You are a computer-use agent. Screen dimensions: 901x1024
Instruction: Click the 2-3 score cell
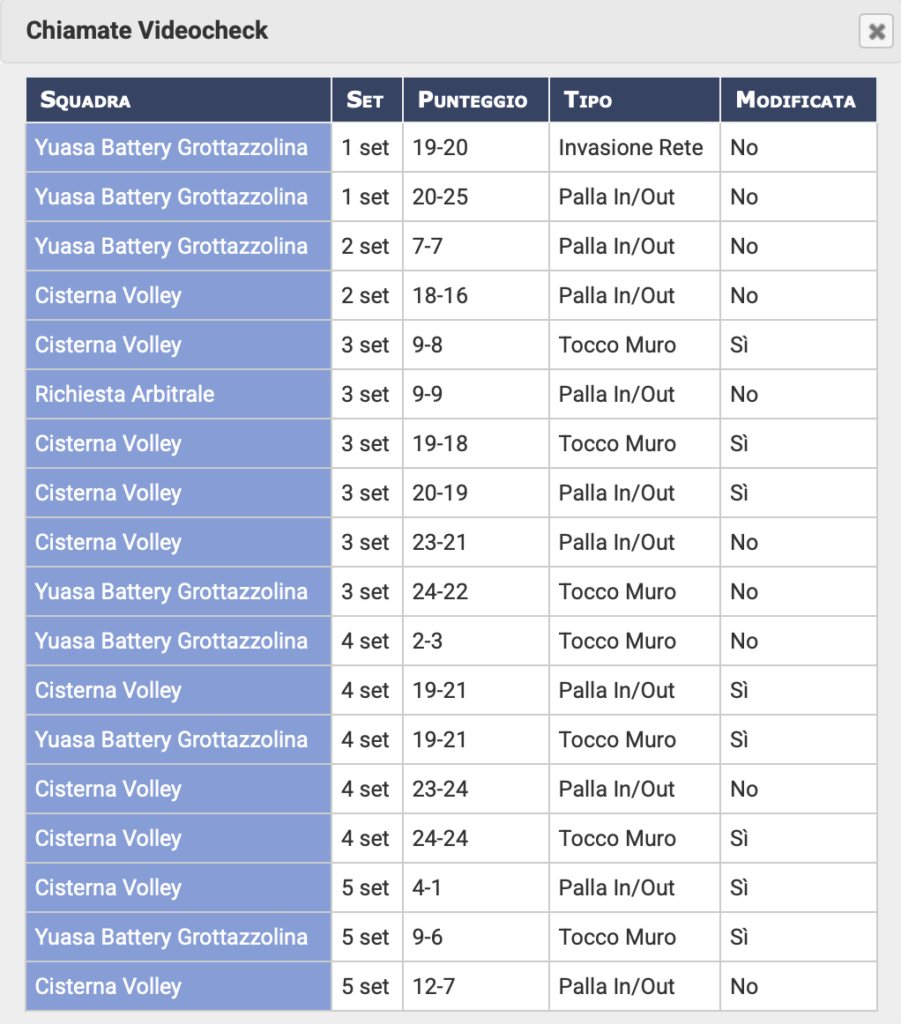[x=428, y=641]
